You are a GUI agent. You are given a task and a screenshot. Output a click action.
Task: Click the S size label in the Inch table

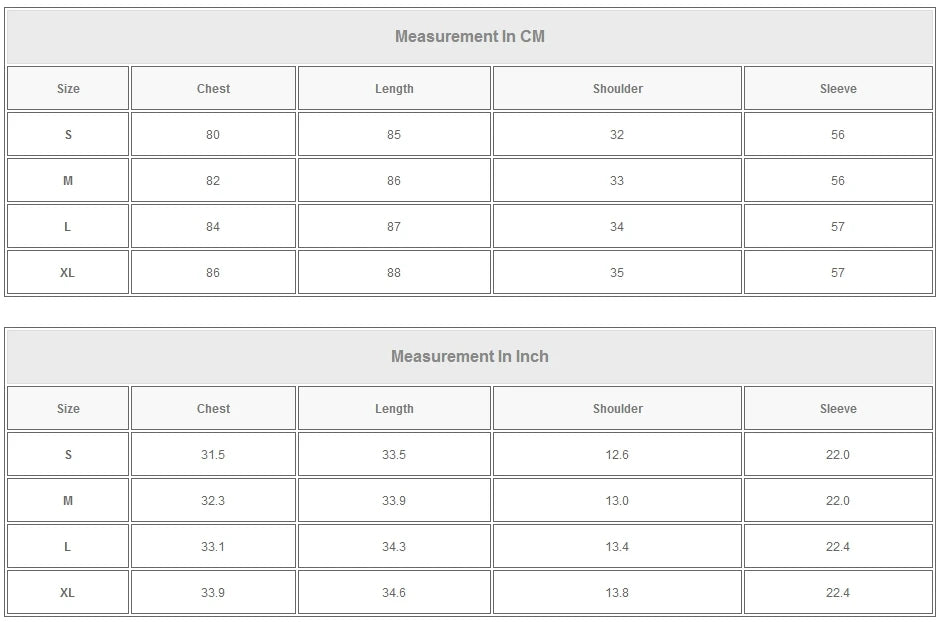click(68, 455)
